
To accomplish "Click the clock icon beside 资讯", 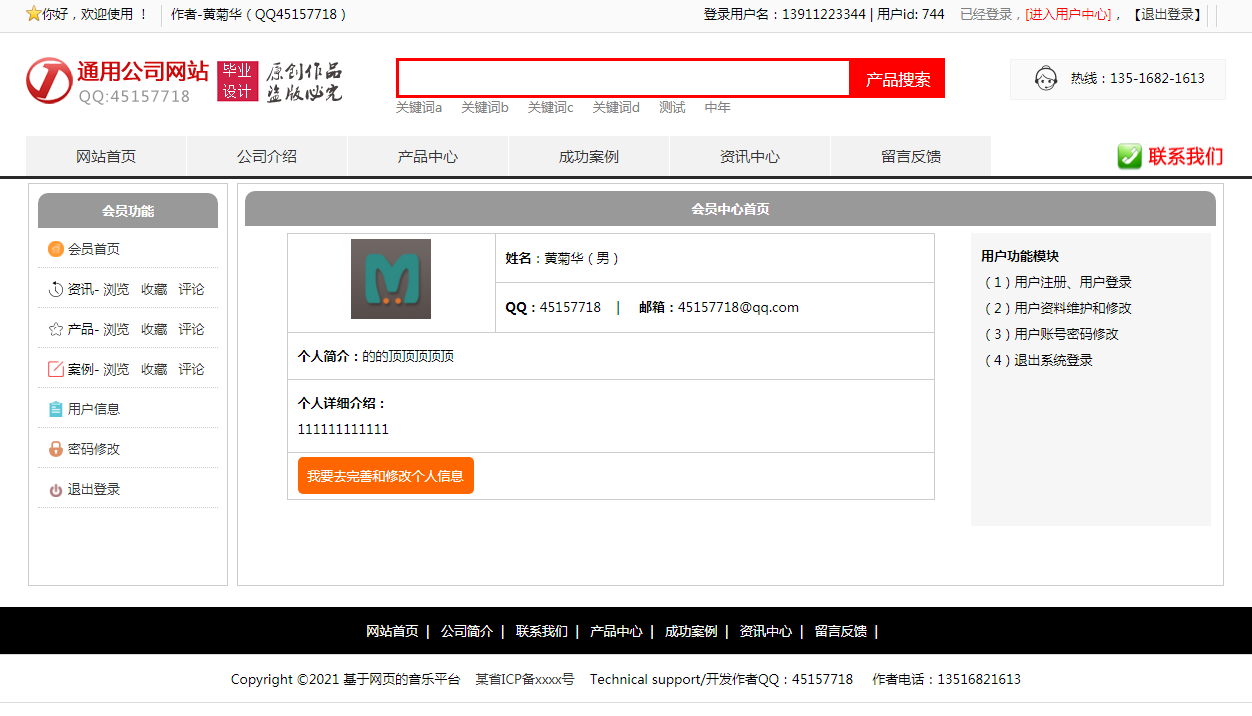I will pyautogui.click(x=56, y=289).
